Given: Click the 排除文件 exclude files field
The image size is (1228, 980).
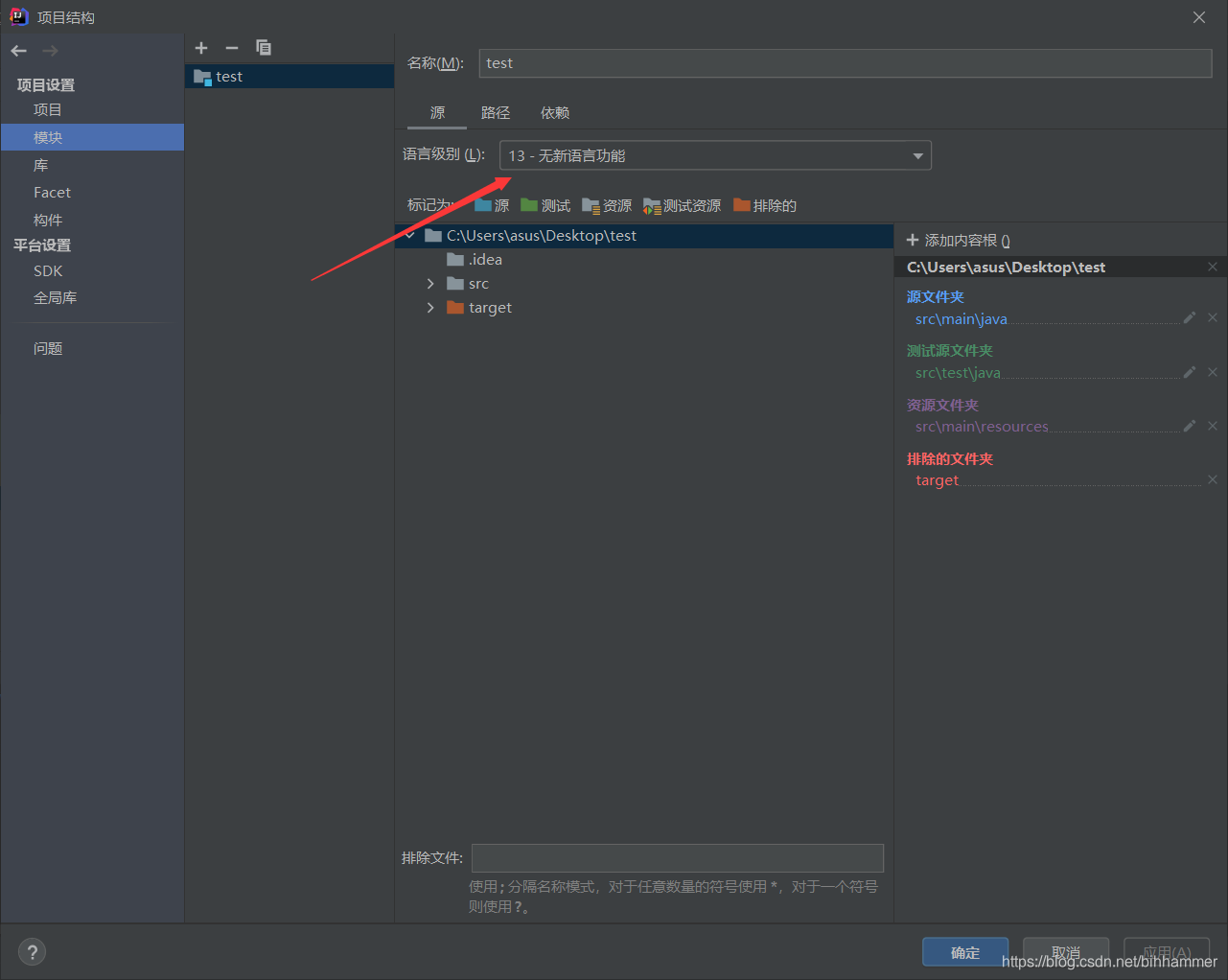Looking at the screenshot, I should click(x=678, y=858).
